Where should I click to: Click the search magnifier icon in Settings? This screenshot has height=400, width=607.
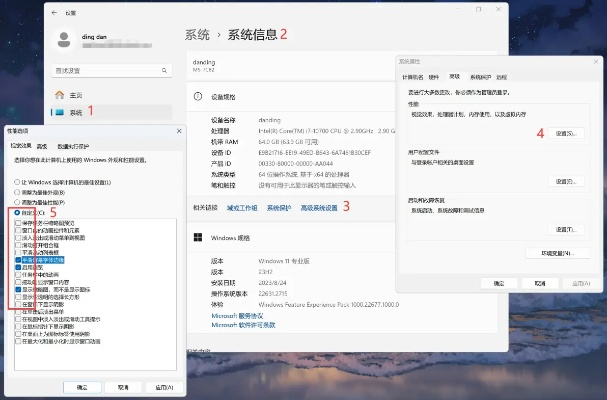tap(164, 71)
